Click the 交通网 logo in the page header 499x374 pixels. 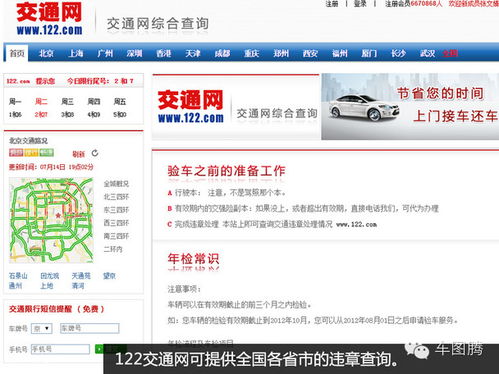click(x=49, y=19)
